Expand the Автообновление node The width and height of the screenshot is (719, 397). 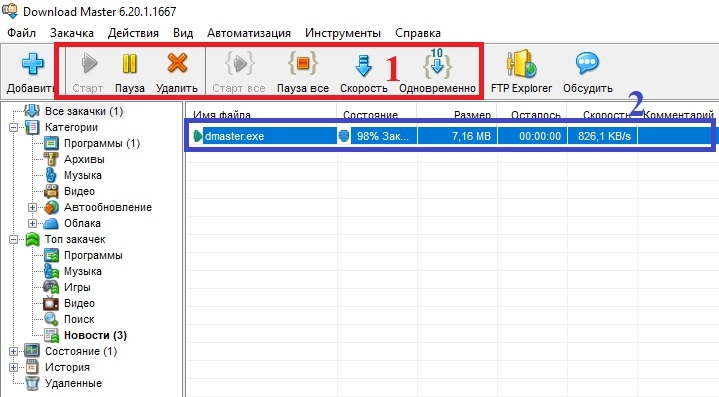33,207
